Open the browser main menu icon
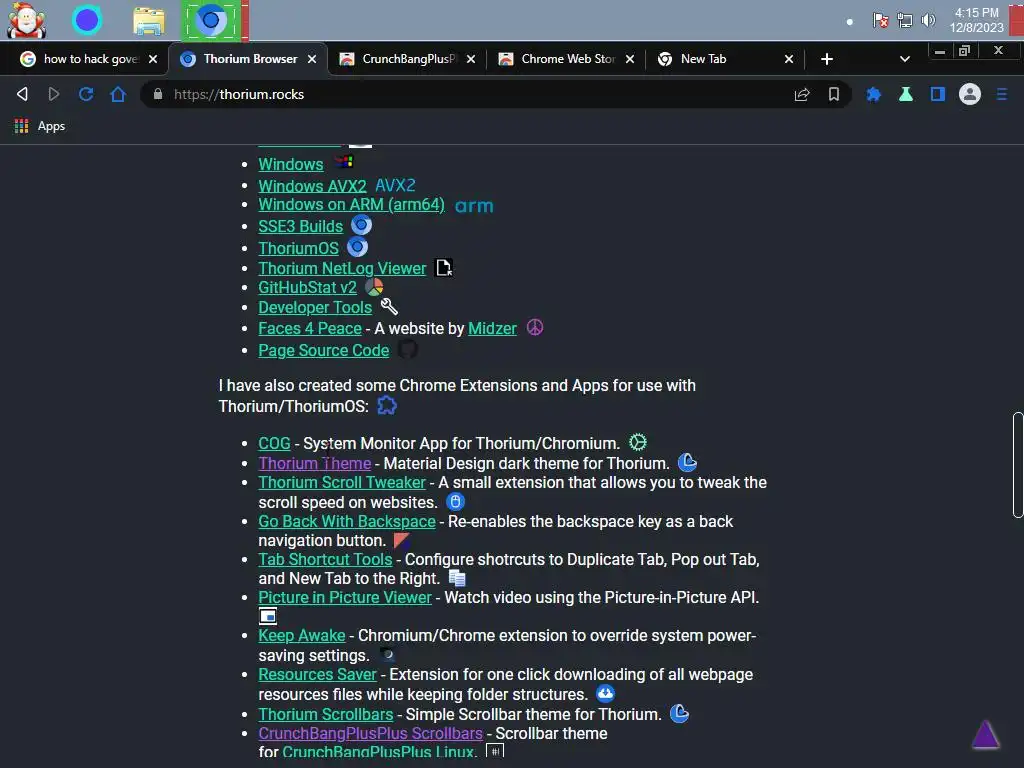The width and height of the screenshot is (1024, 768). click(x=1002, y=95)
